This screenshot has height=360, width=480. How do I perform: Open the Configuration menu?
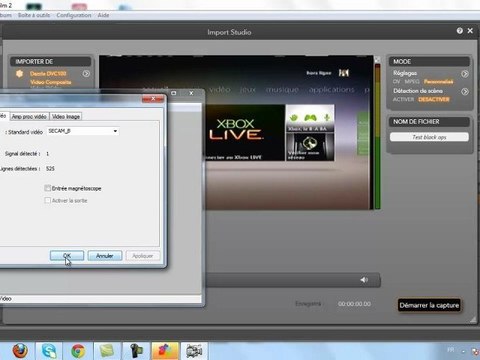[x=74, y=15]
